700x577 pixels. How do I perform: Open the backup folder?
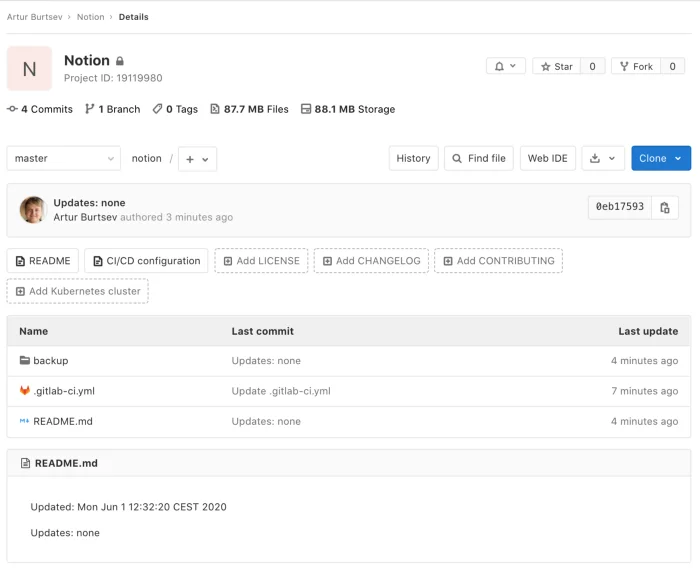tap(50, 361)
